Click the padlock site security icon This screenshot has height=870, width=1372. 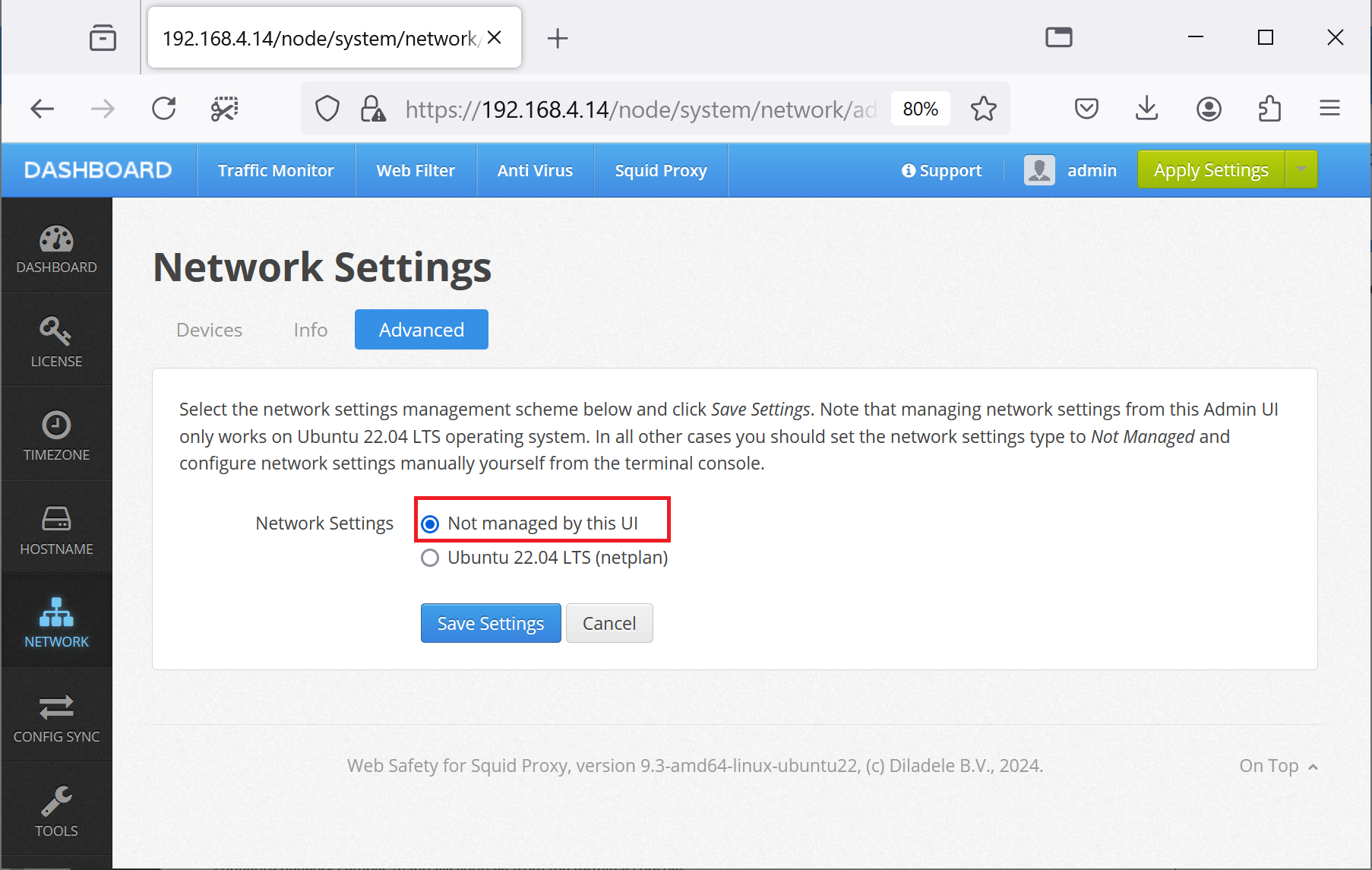pos(372,109)
